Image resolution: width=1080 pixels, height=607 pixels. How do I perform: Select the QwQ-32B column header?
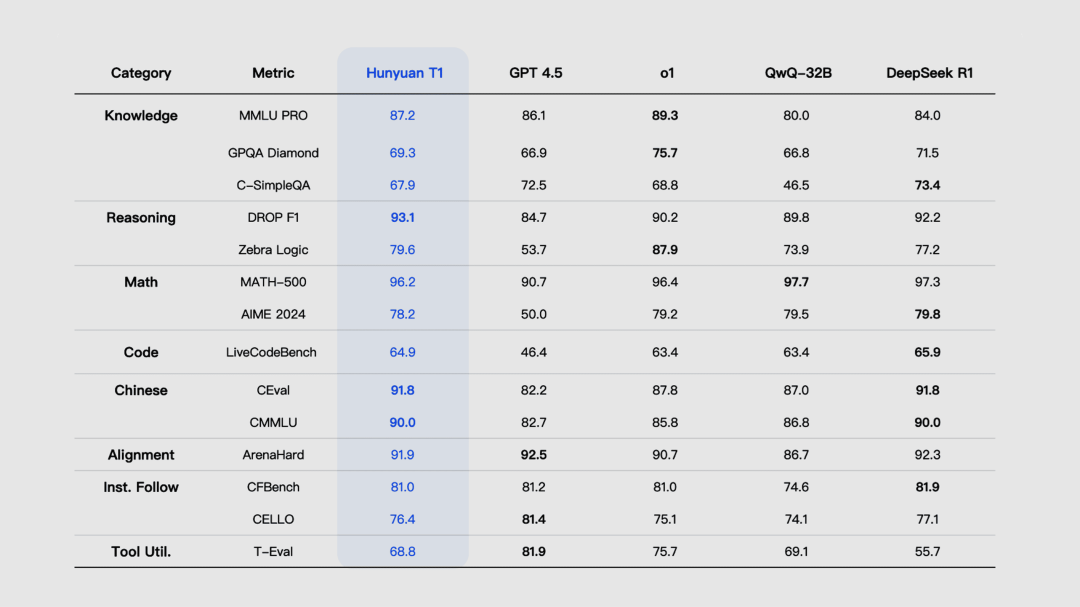point(798,73)
